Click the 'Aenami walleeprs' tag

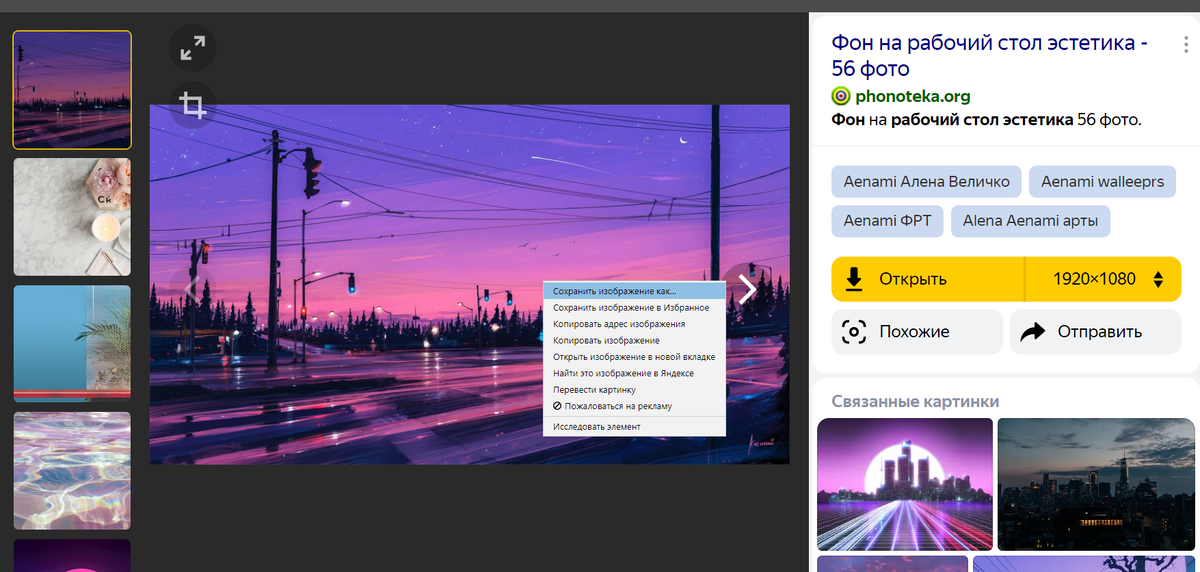1103,182
